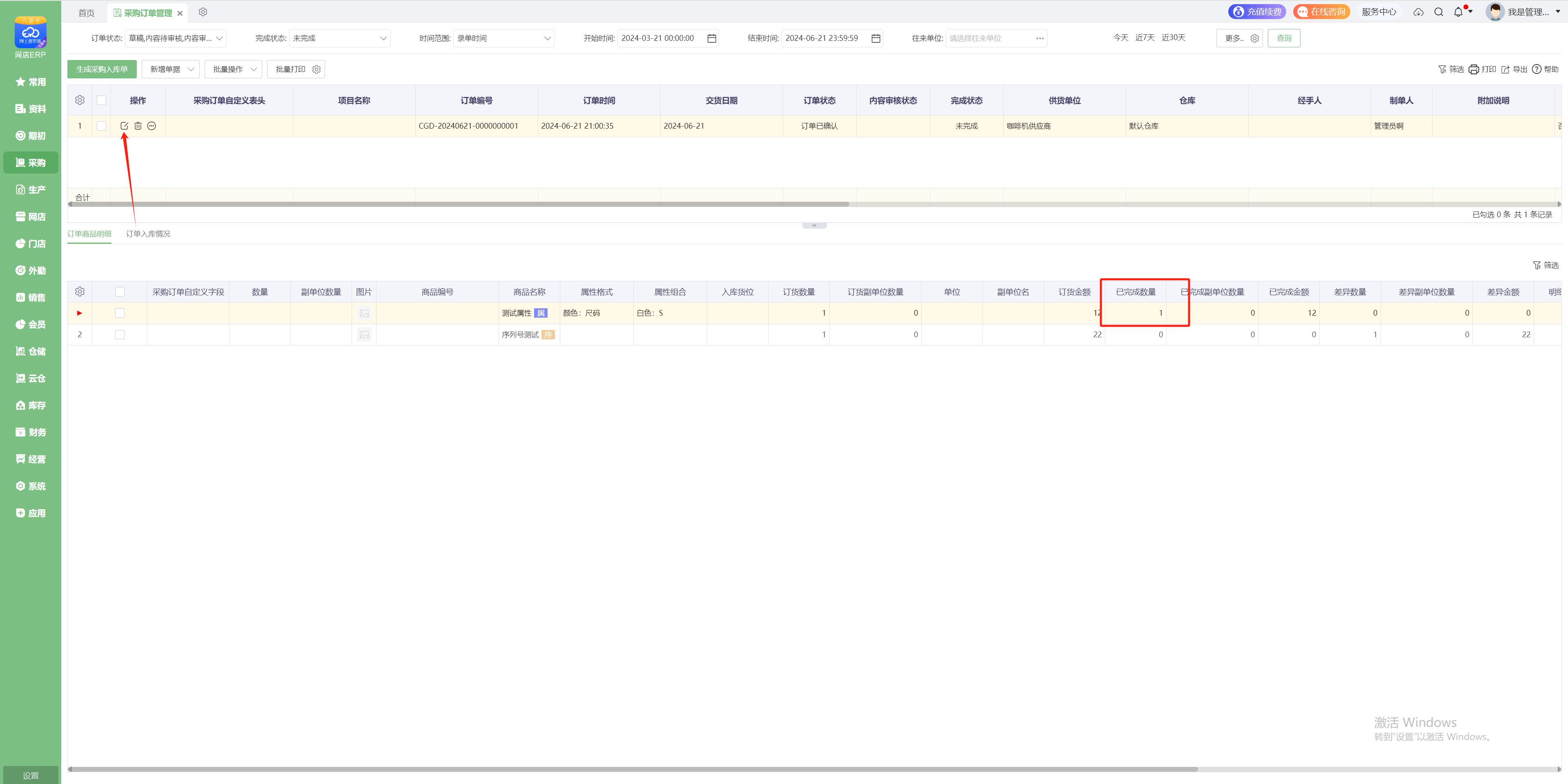Open the 期初 sidebar menu
This screenshot has height=784, width=1568.
[31, 136]
